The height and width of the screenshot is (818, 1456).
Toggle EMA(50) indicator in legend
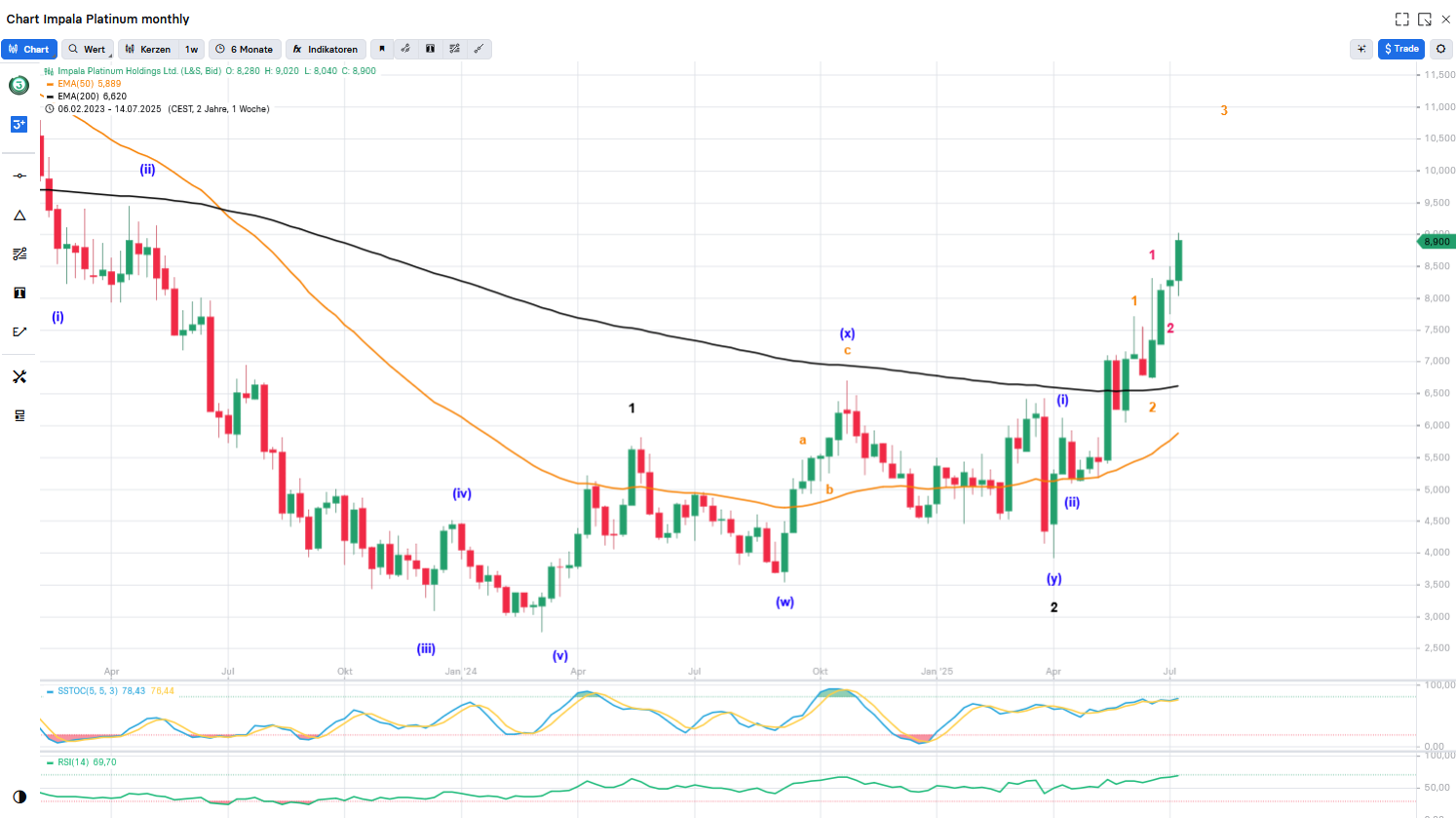coord(89,84)
